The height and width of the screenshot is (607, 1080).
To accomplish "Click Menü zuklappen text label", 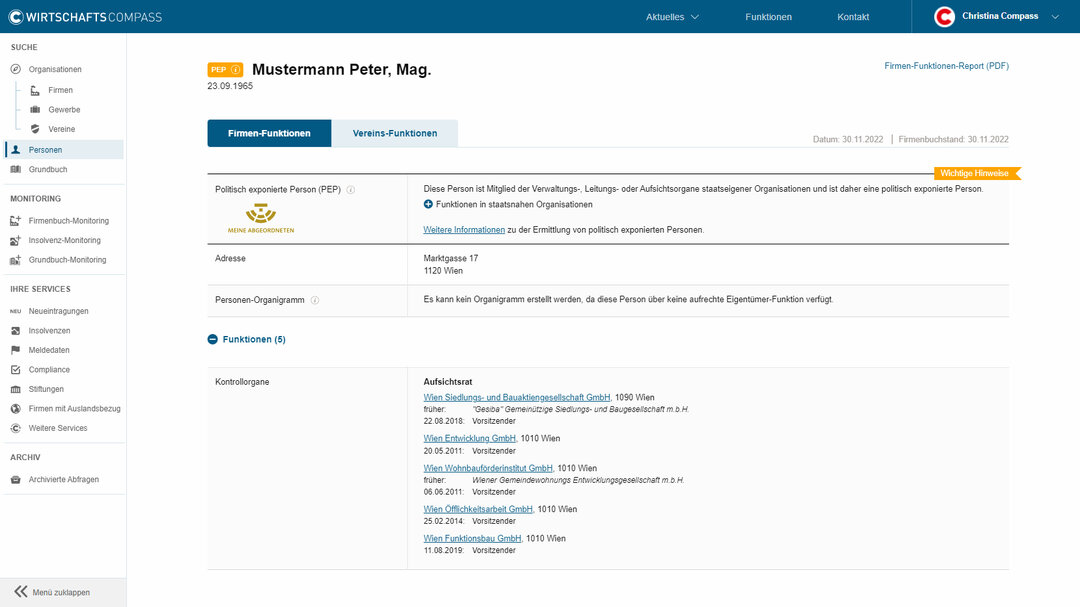I will (61, 593).
